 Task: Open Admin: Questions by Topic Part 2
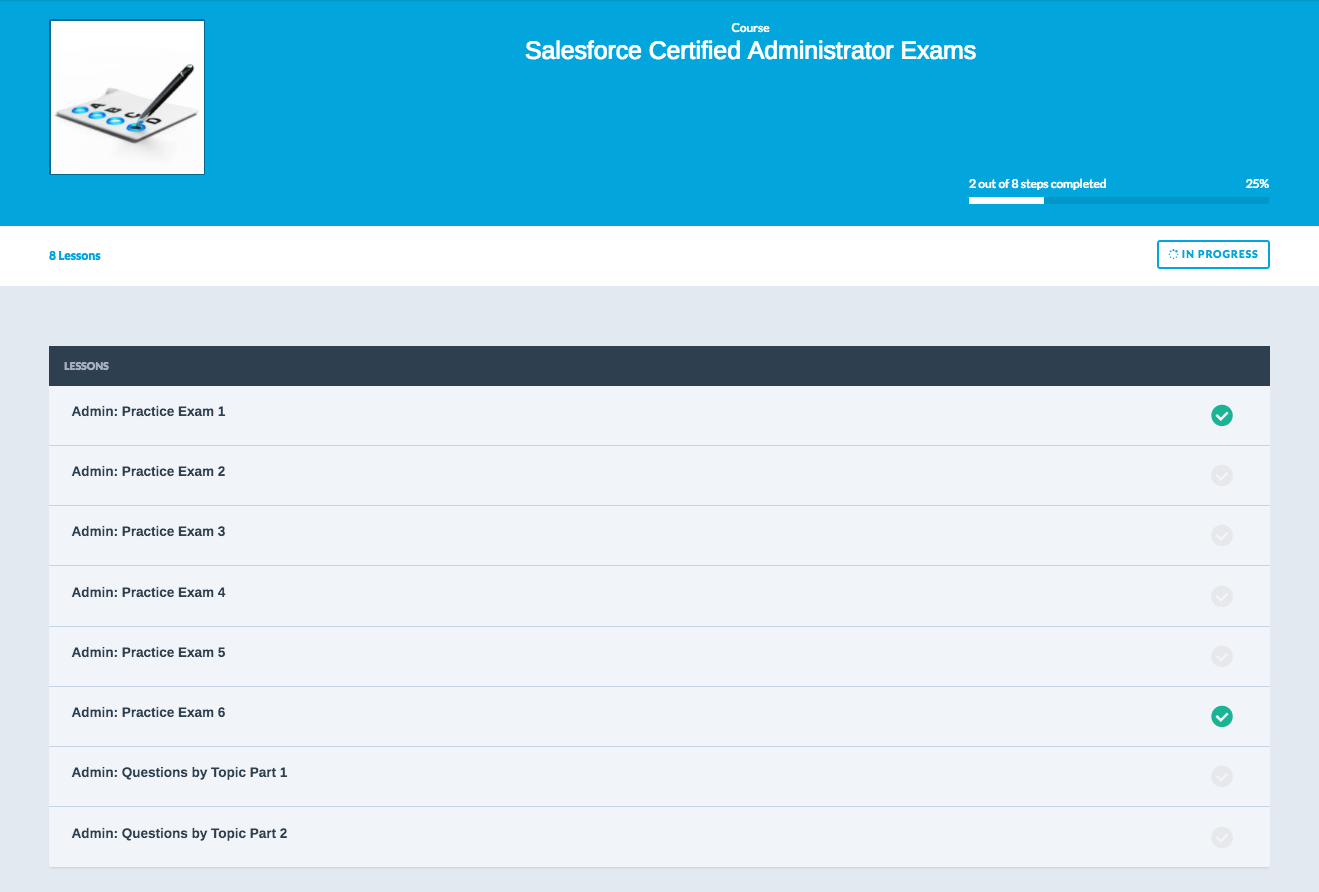click(x=179, y=833)
